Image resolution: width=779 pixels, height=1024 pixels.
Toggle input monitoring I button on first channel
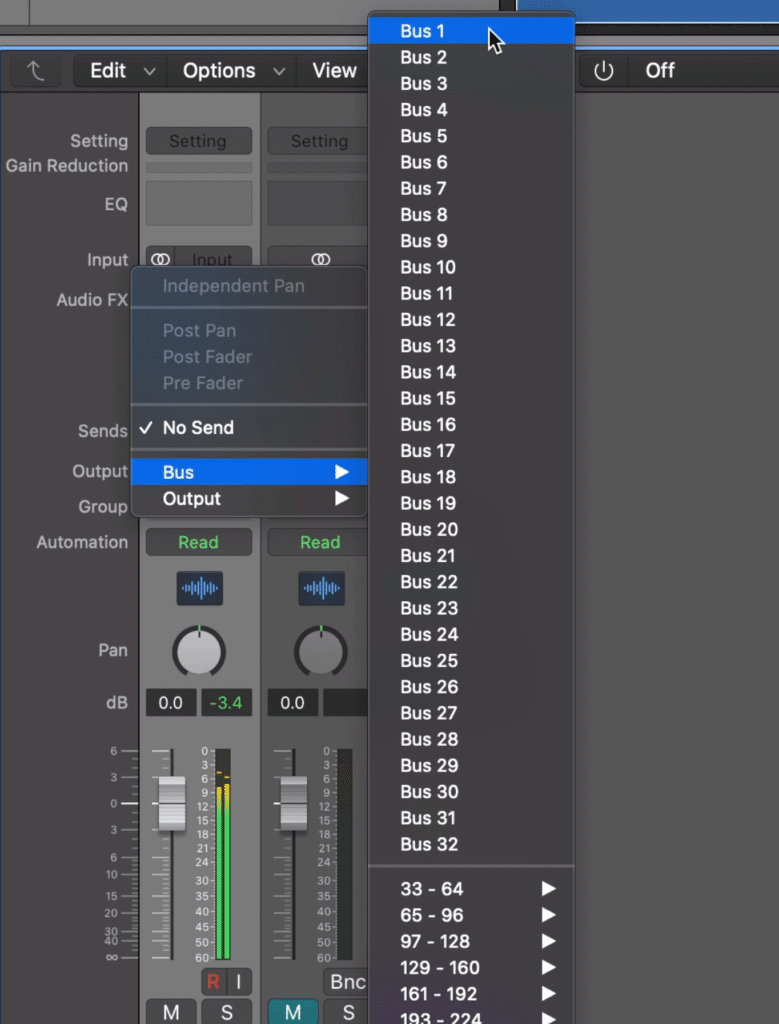pyautogui.click(x=239, y=982)
